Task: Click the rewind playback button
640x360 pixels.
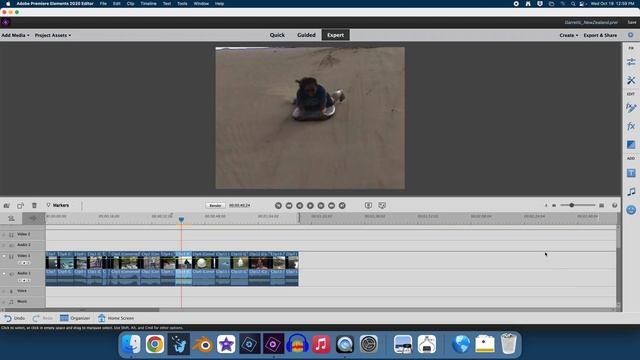Action: point(289,205)
